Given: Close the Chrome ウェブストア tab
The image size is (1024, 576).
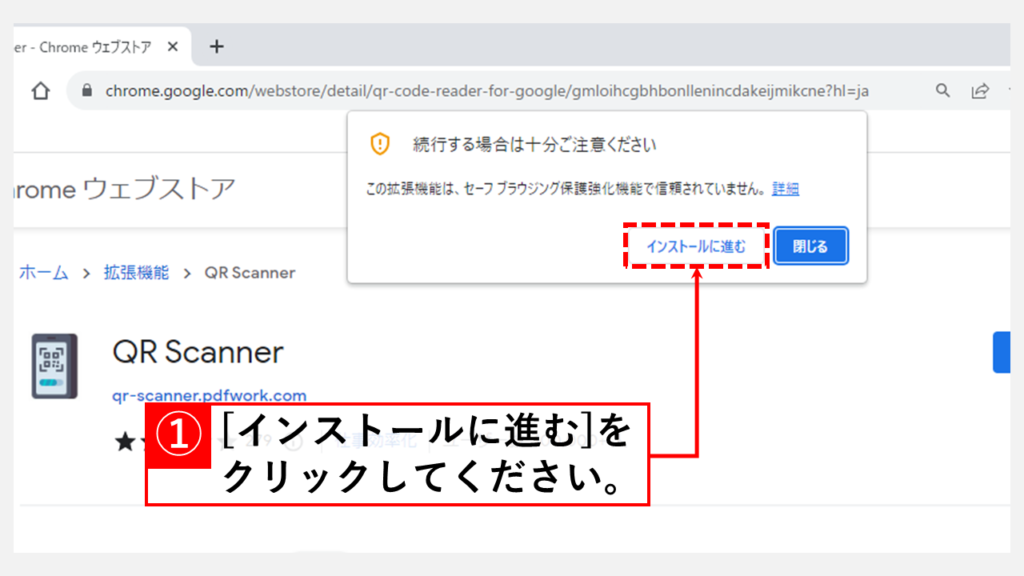Looking at the screenshot, I should (172, 47).
